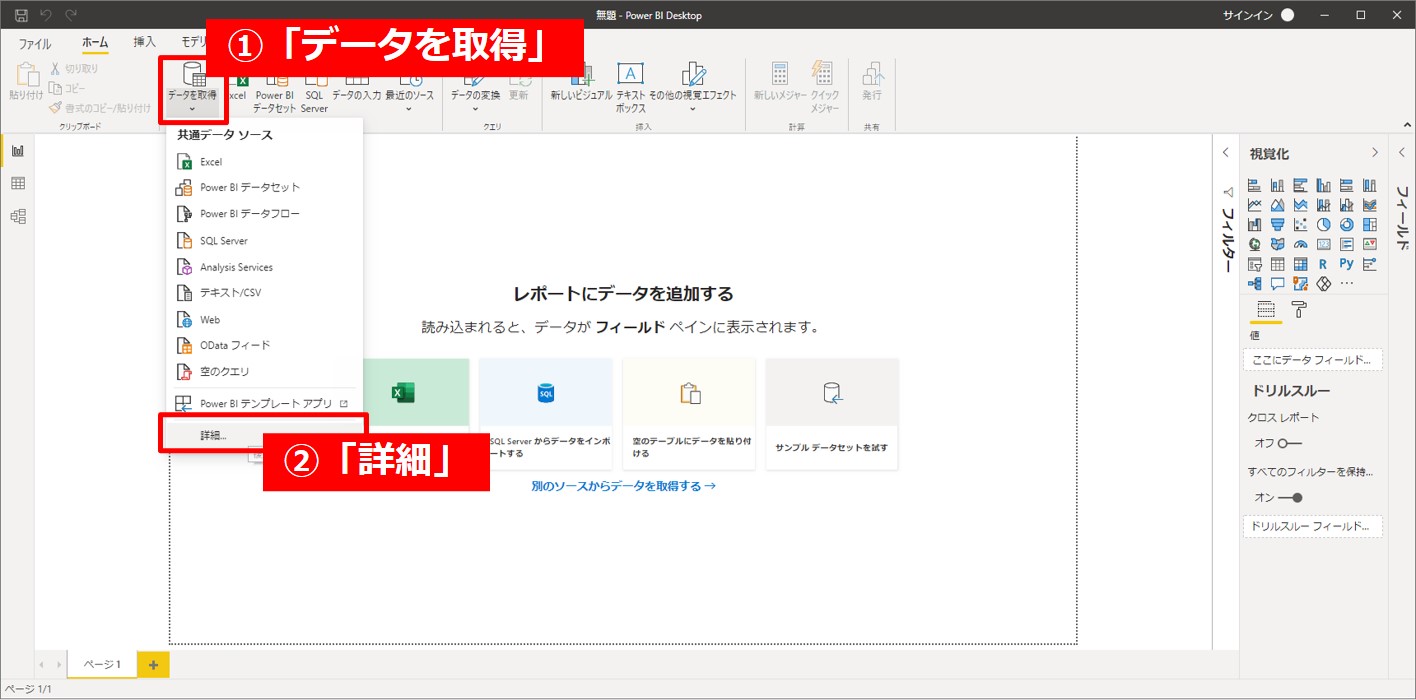Toggle the Cross-report switch
Screen dimensions: 1416x700
pyautogui.click(x=1288, y=443)
